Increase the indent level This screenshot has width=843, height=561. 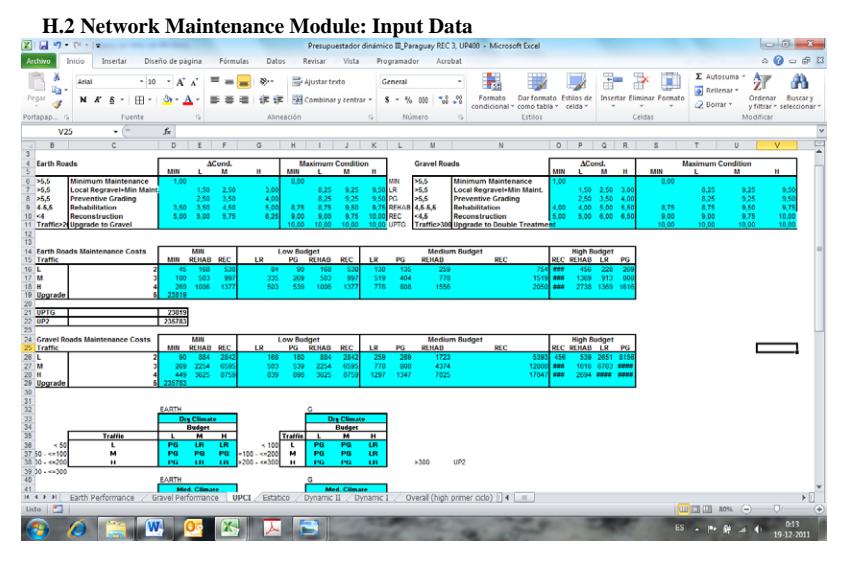click(x=278, y=100)
